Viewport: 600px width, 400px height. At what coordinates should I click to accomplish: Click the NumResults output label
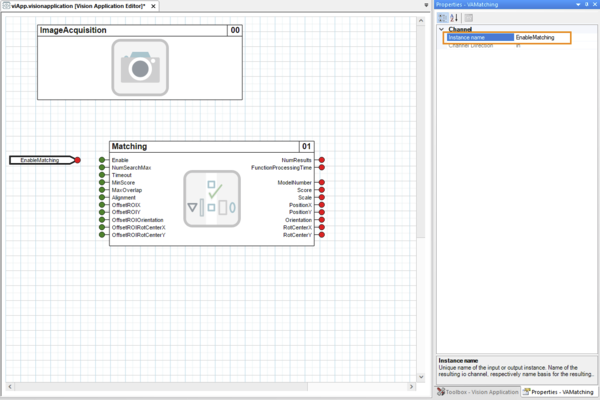tap(297, 160)
